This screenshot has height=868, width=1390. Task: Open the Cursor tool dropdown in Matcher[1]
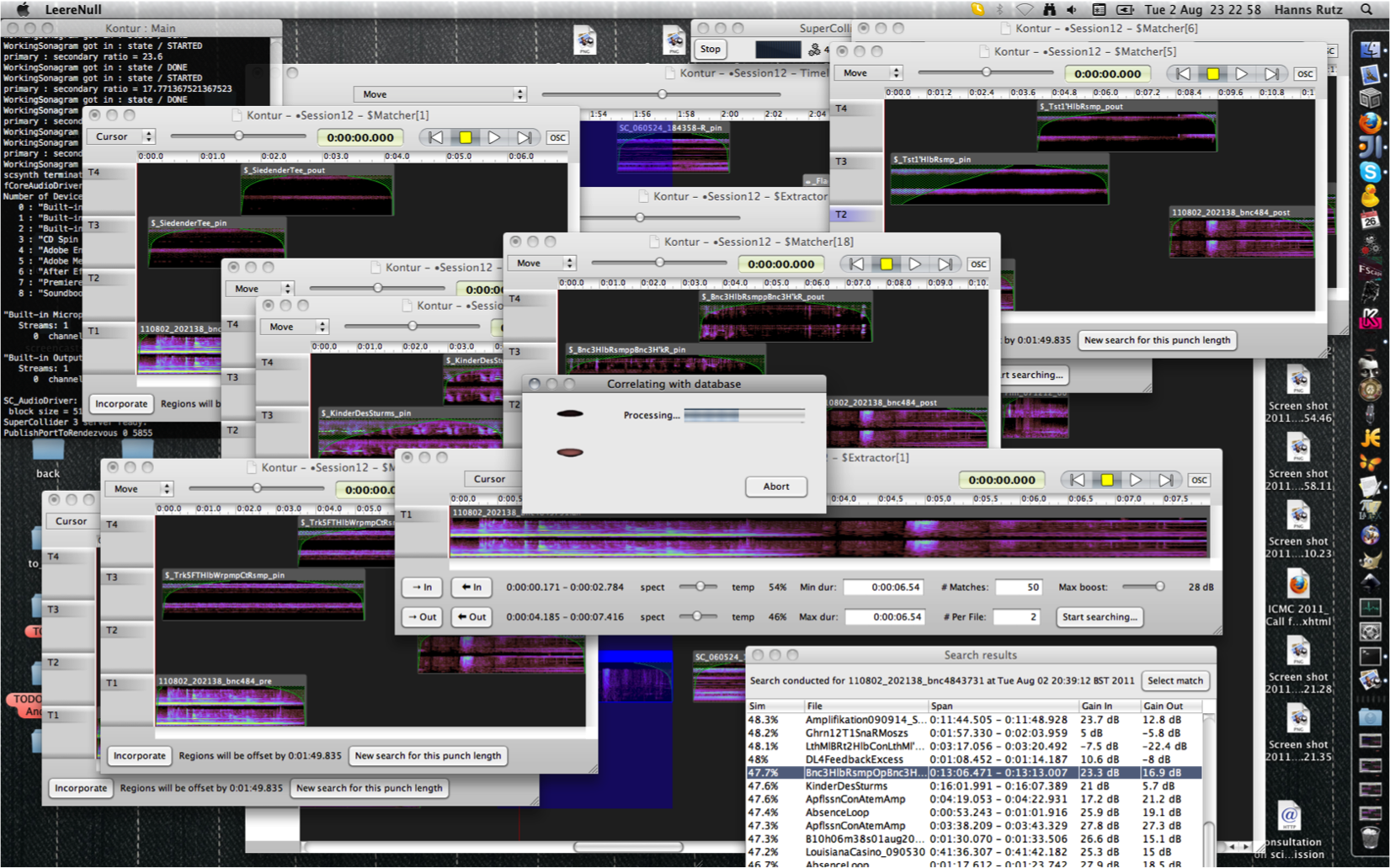coord(122,136)
